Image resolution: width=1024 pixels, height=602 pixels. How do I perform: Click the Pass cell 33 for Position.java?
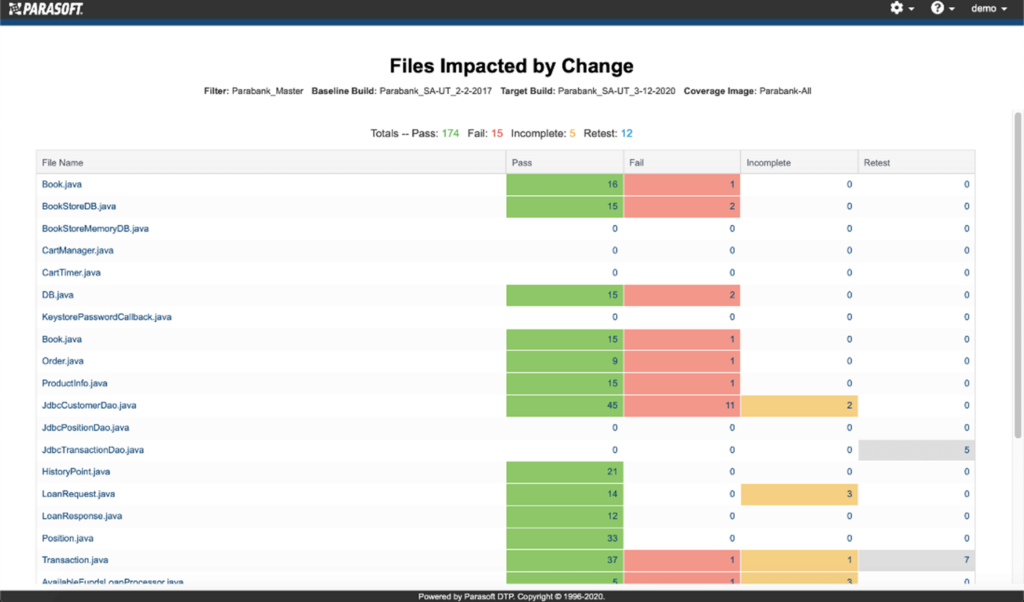(564, 538)
